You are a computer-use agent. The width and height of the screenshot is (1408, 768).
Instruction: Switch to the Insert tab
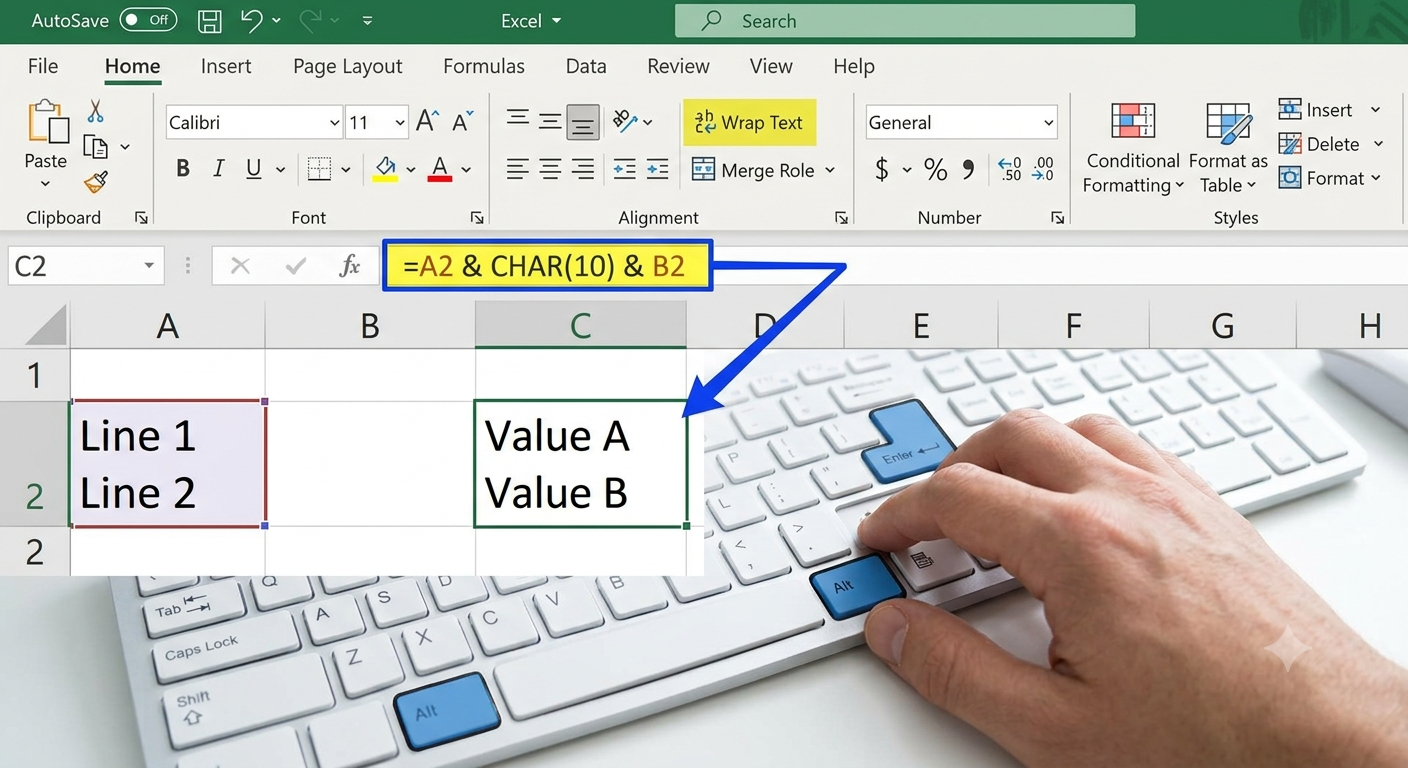226,66
